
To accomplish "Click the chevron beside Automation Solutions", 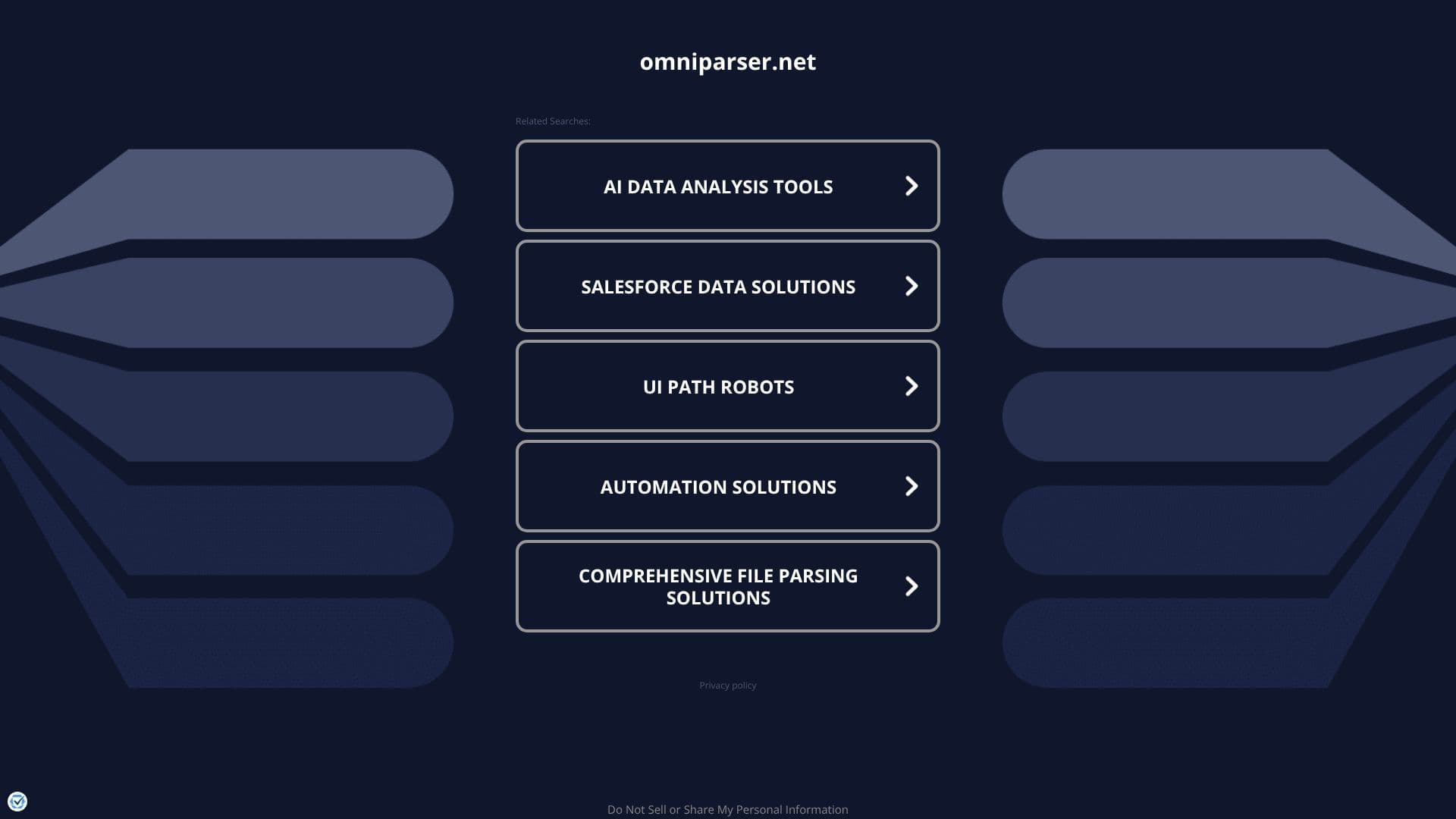I will click(x=912, y=486).
